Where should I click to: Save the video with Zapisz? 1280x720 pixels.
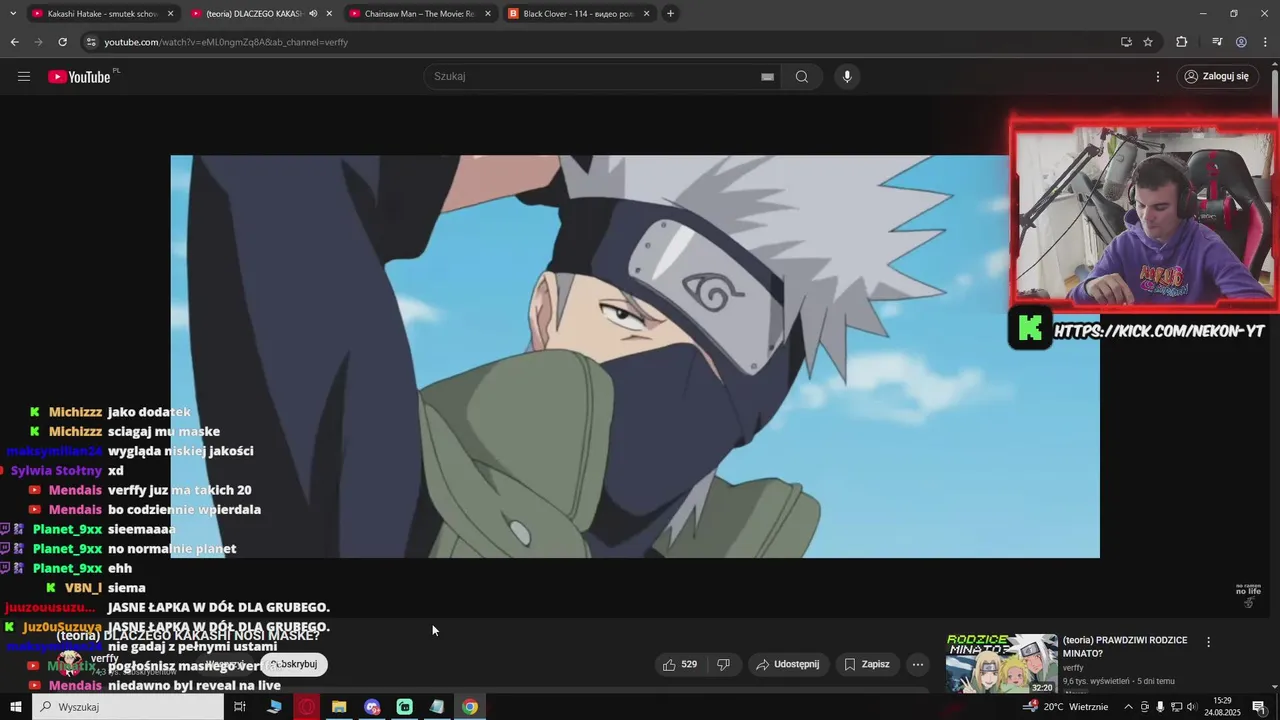pos(866,664)
